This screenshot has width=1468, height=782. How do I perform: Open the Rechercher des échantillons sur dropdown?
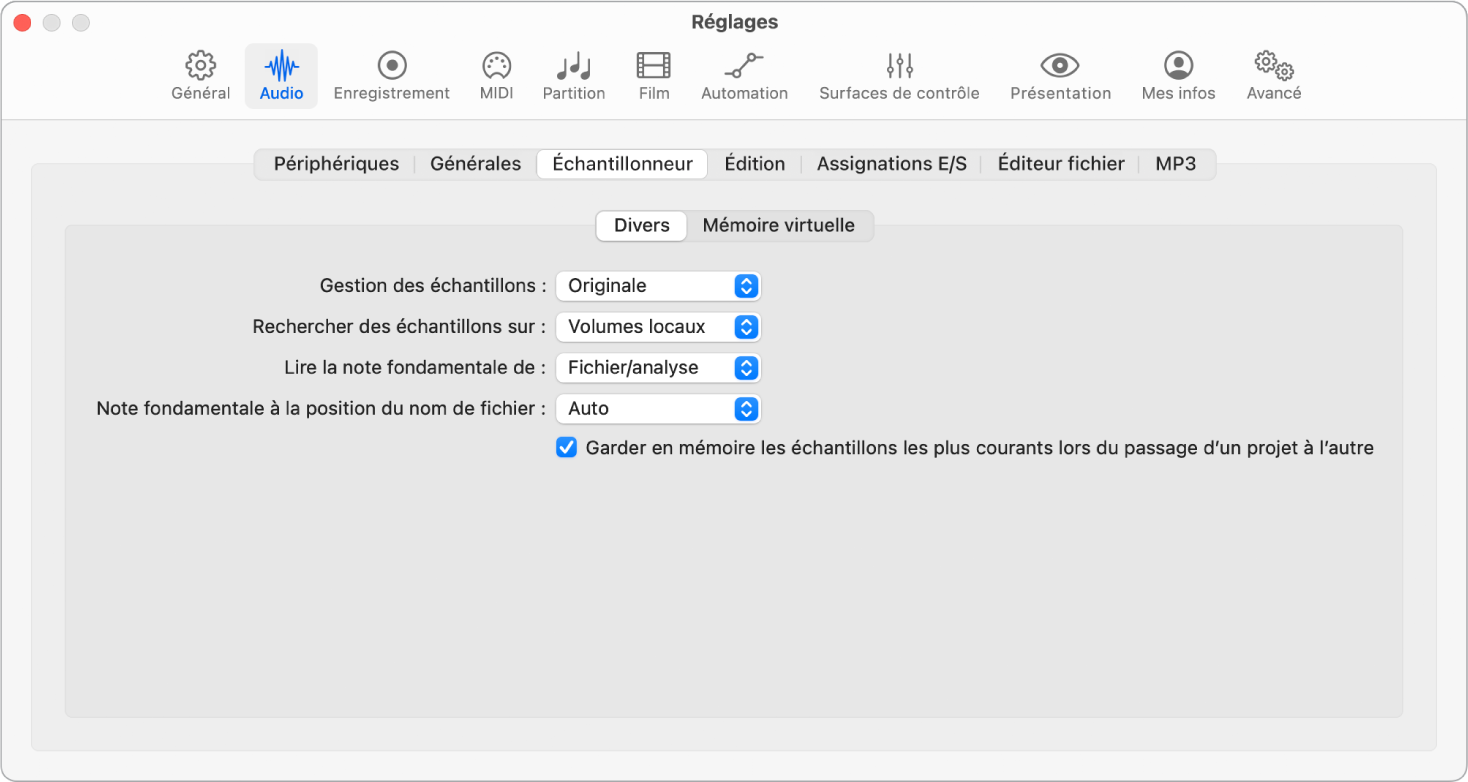click(658, 327)
